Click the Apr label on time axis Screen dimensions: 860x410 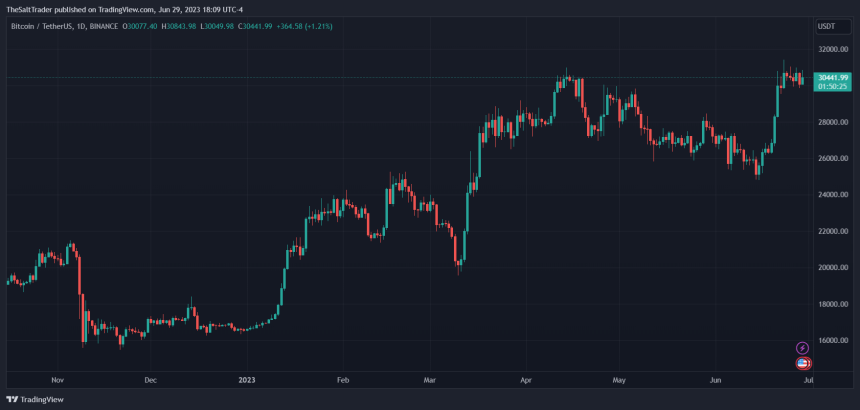(x=527, y=380)
